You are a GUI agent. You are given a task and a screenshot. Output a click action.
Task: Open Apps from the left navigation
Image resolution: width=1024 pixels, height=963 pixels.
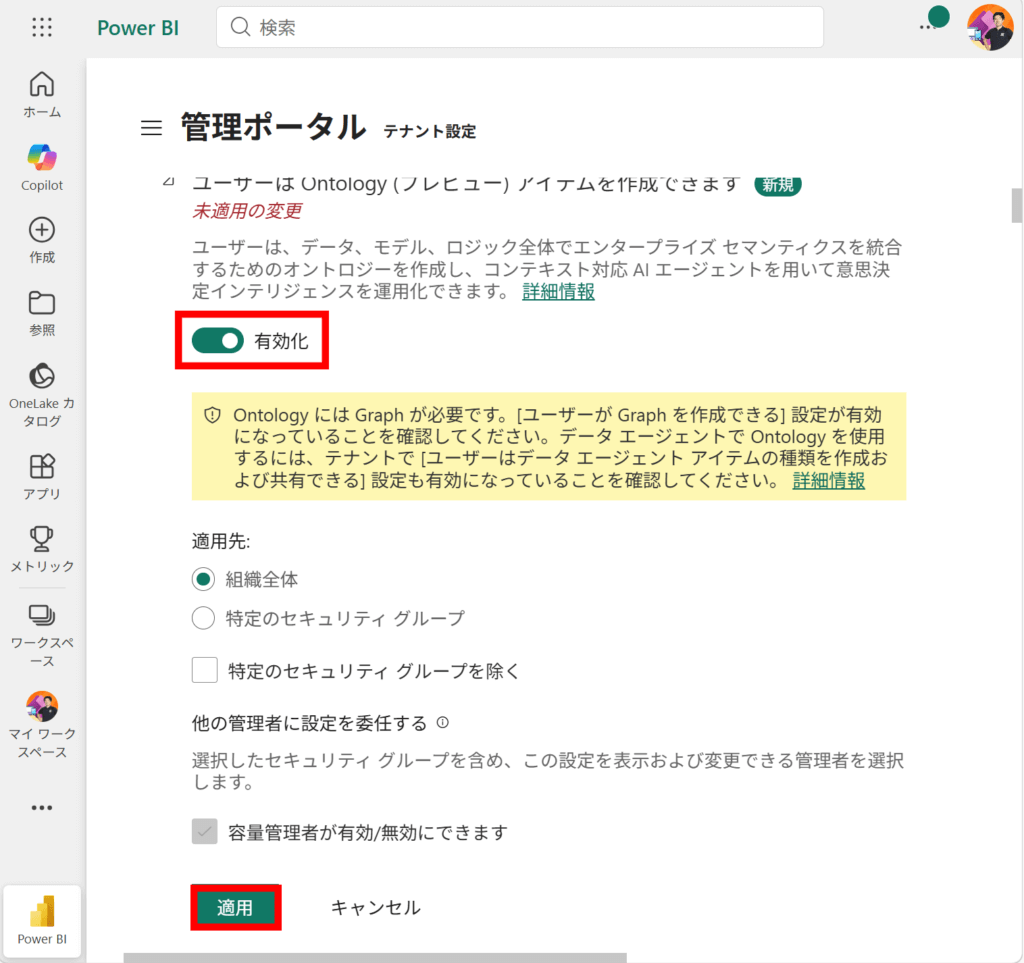pos(42,476)
